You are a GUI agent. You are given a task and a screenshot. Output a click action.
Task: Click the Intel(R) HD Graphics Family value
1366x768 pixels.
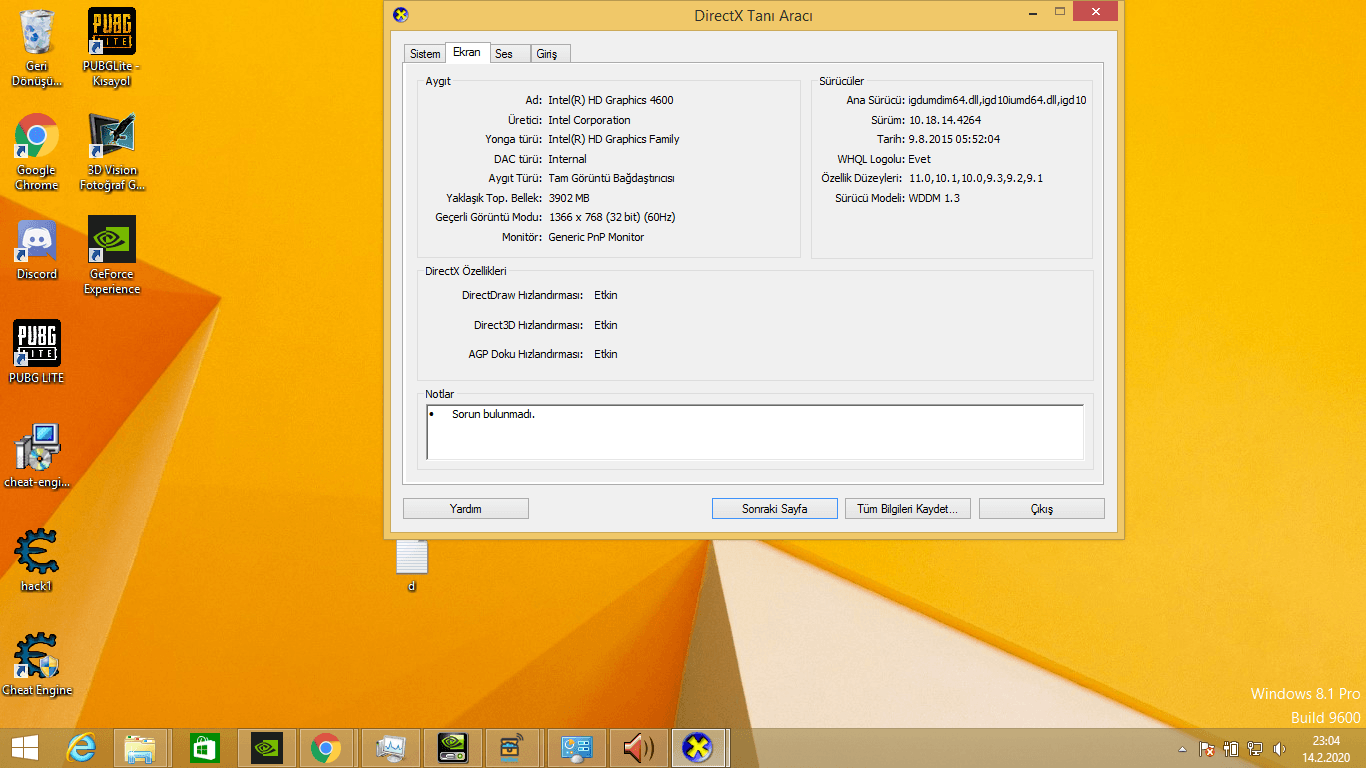pyautogui.click(x=614, y=139)
